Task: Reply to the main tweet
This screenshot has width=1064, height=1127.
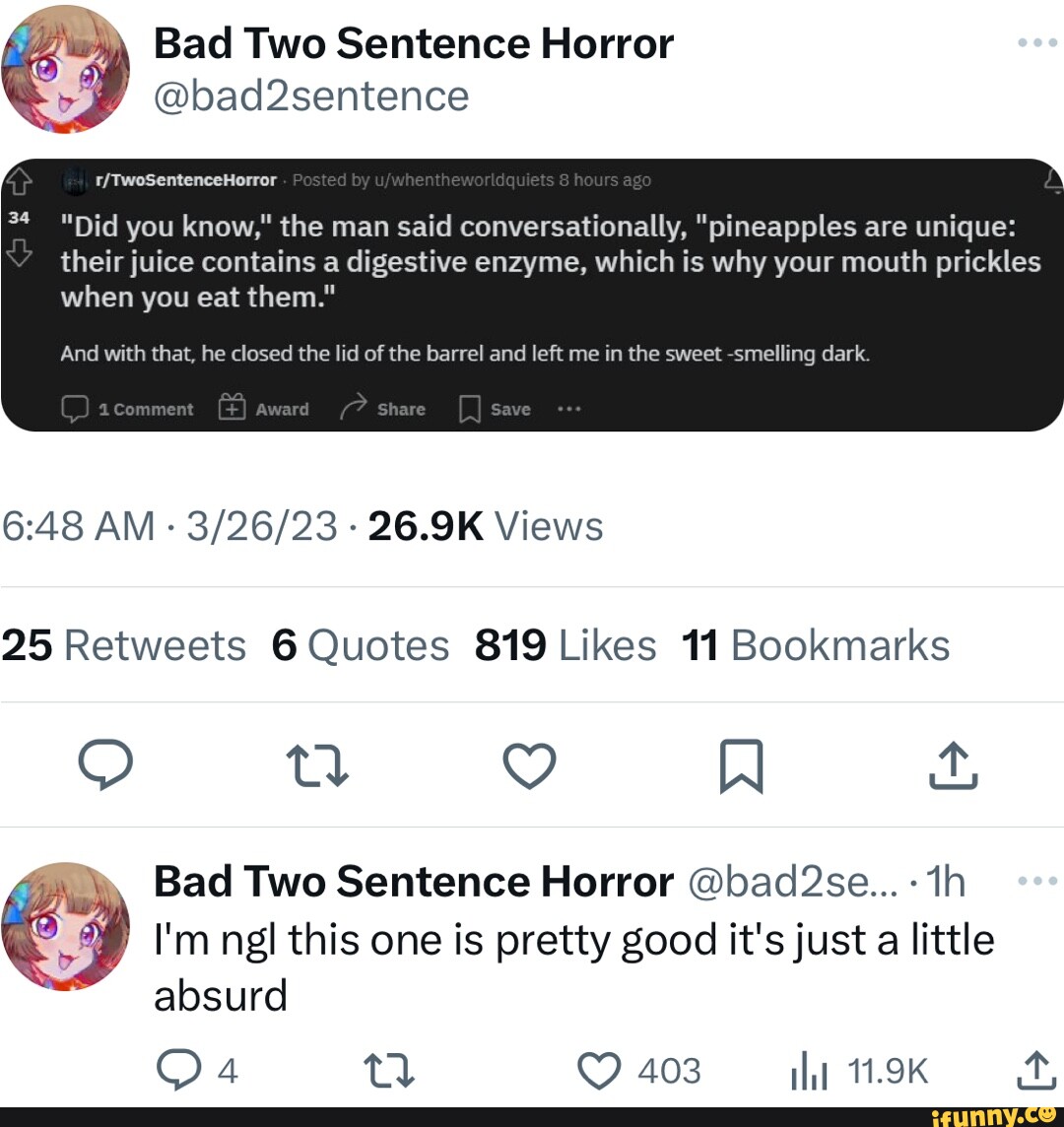Action: coord(104,767)
